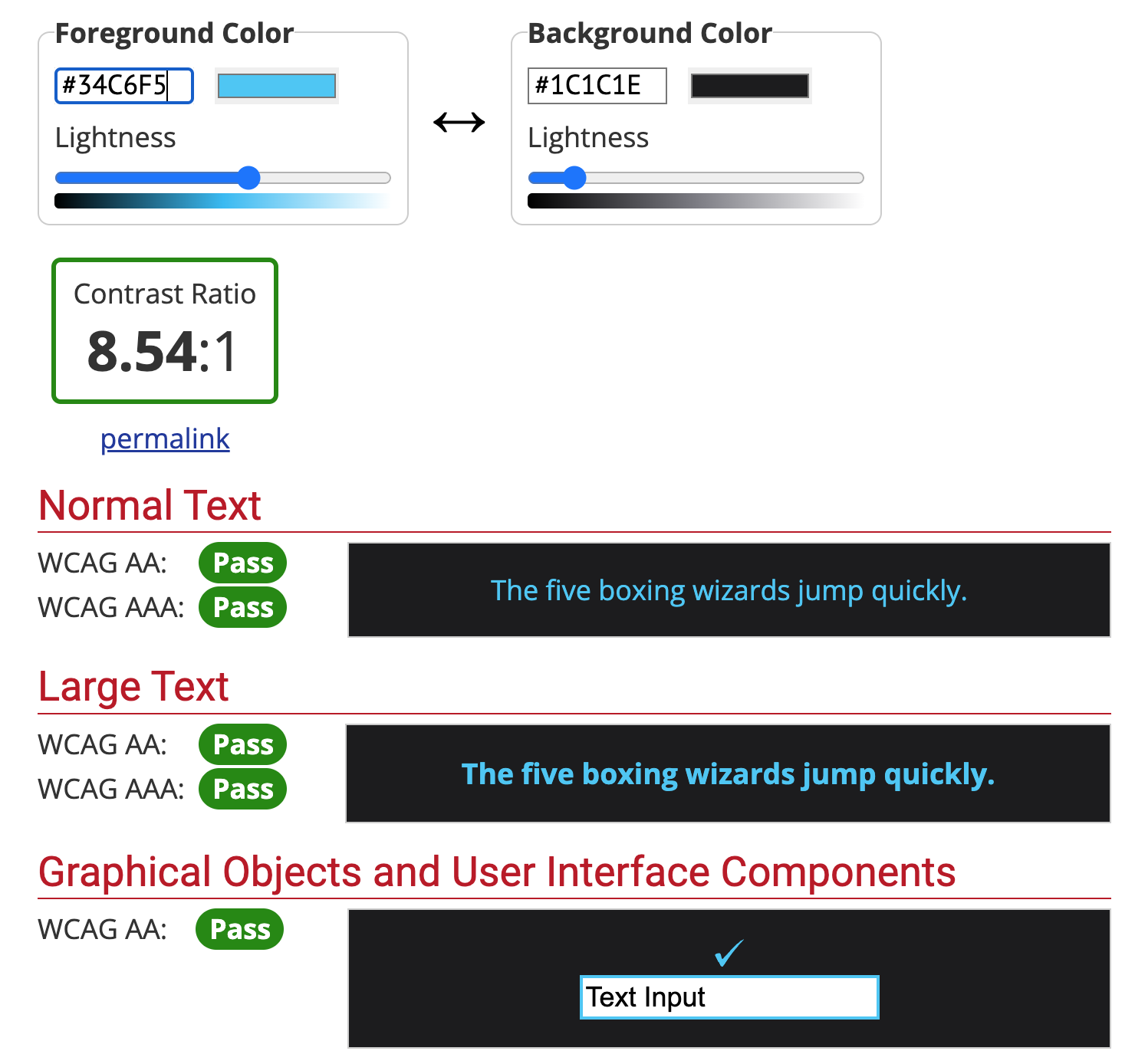
Task: Click the background hex color input field
Action: click(x=597, y=86)
